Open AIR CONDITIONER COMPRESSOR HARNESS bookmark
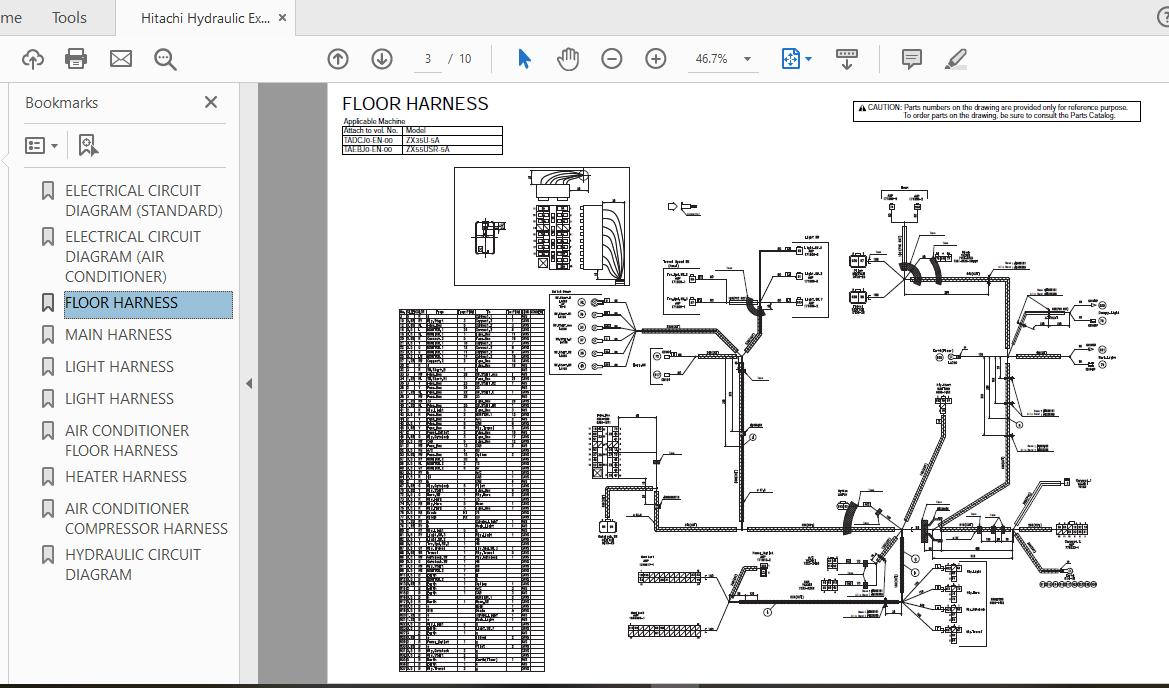The height and width of the screenshot is (688, 1169). point(146,518)
